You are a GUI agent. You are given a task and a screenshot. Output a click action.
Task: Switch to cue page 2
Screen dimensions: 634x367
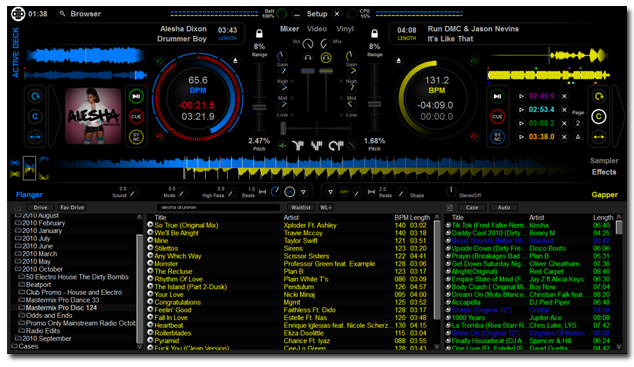click(x=578, y=123)
